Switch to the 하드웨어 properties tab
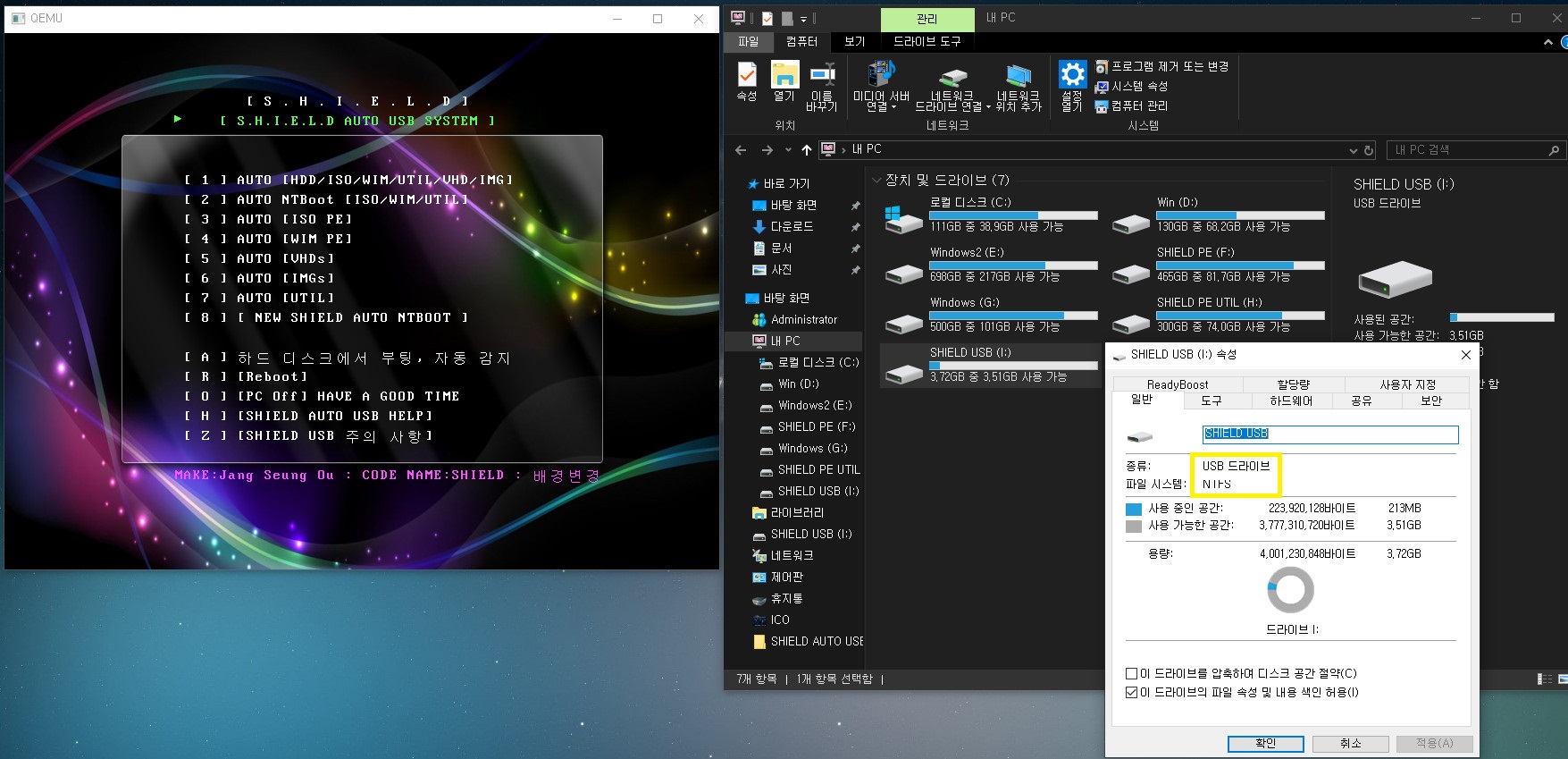Screen dimensions: 1568x759 pos(1291,401)
